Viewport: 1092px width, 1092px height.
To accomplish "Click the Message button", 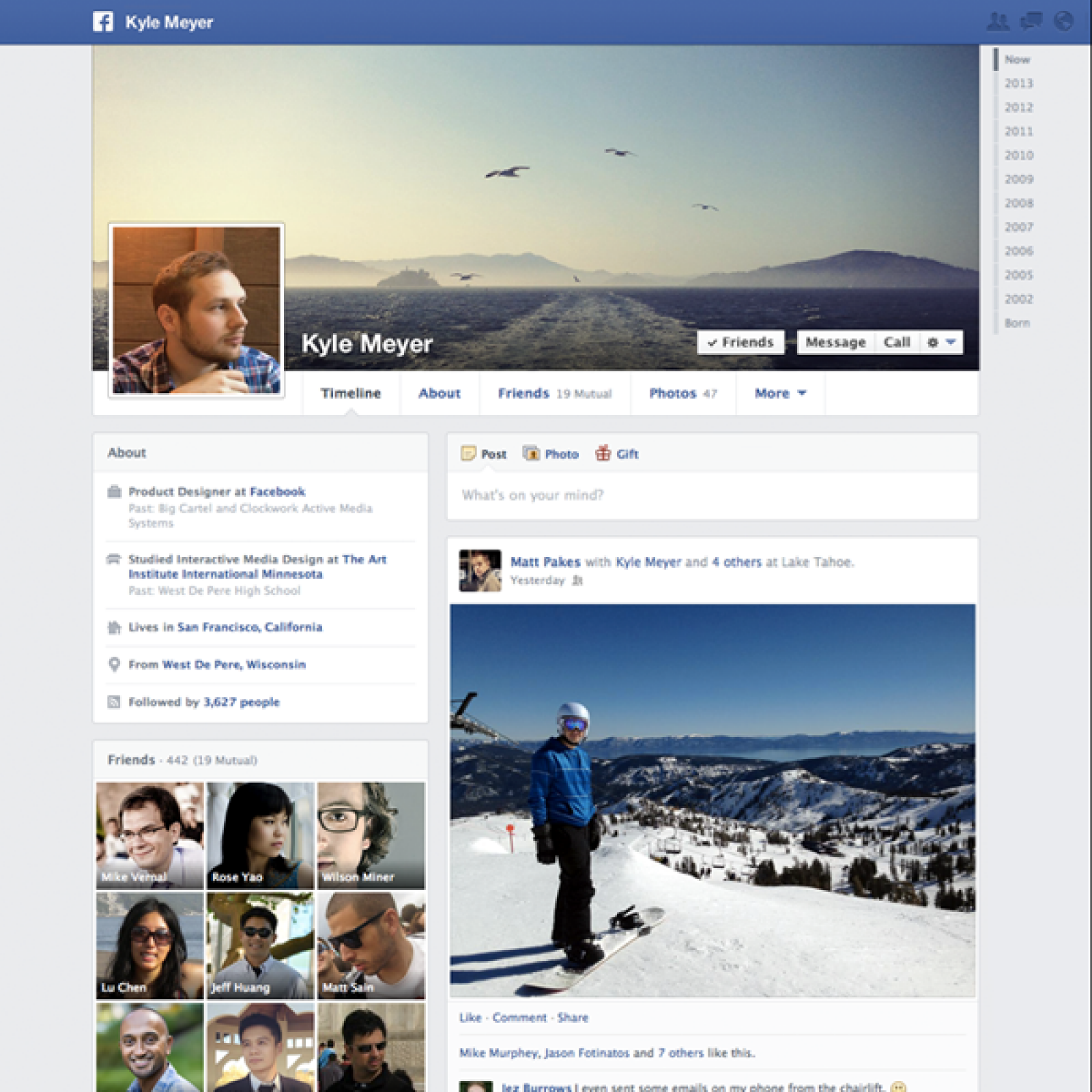I will click(x=835, y=343).
